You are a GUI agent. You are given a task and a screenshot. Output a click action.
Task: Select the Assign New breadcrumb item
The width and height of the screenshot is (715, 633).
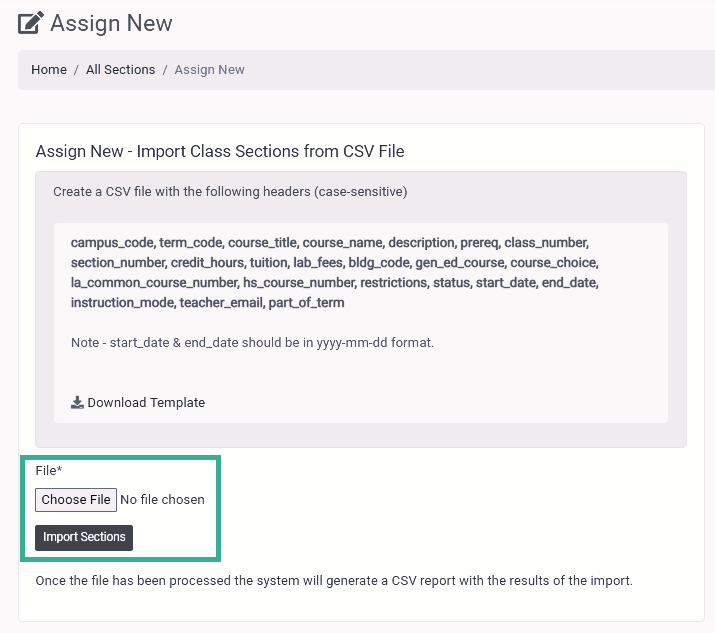click(x=209, y=70)
